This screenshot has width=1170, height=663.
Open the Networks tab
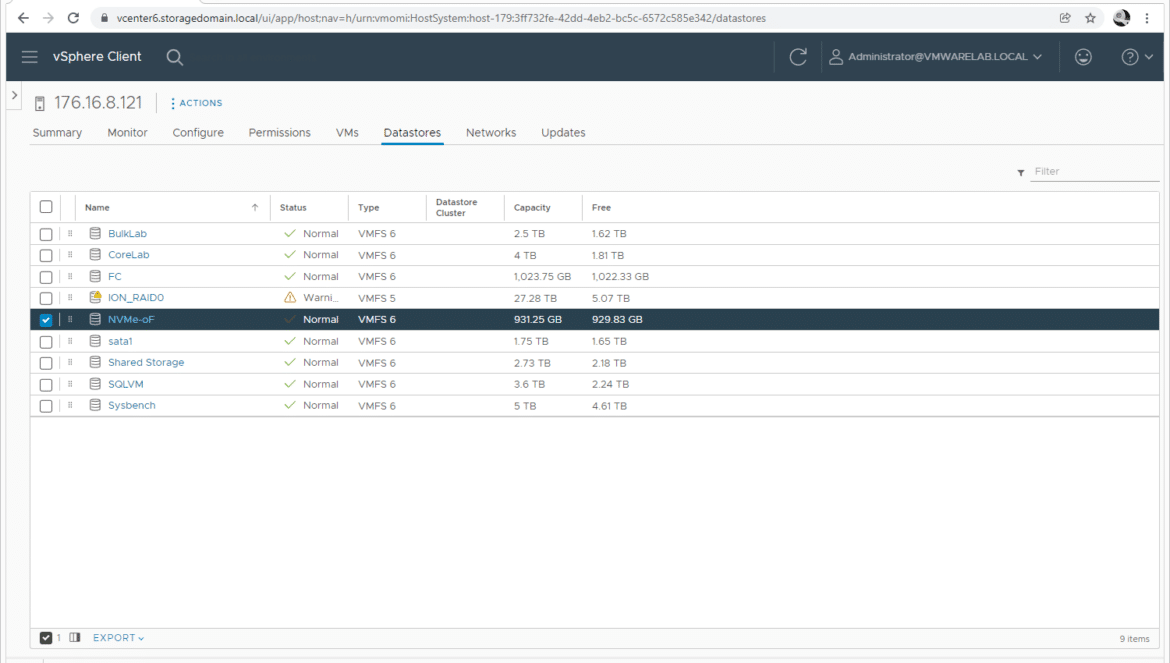pos(491,133)
